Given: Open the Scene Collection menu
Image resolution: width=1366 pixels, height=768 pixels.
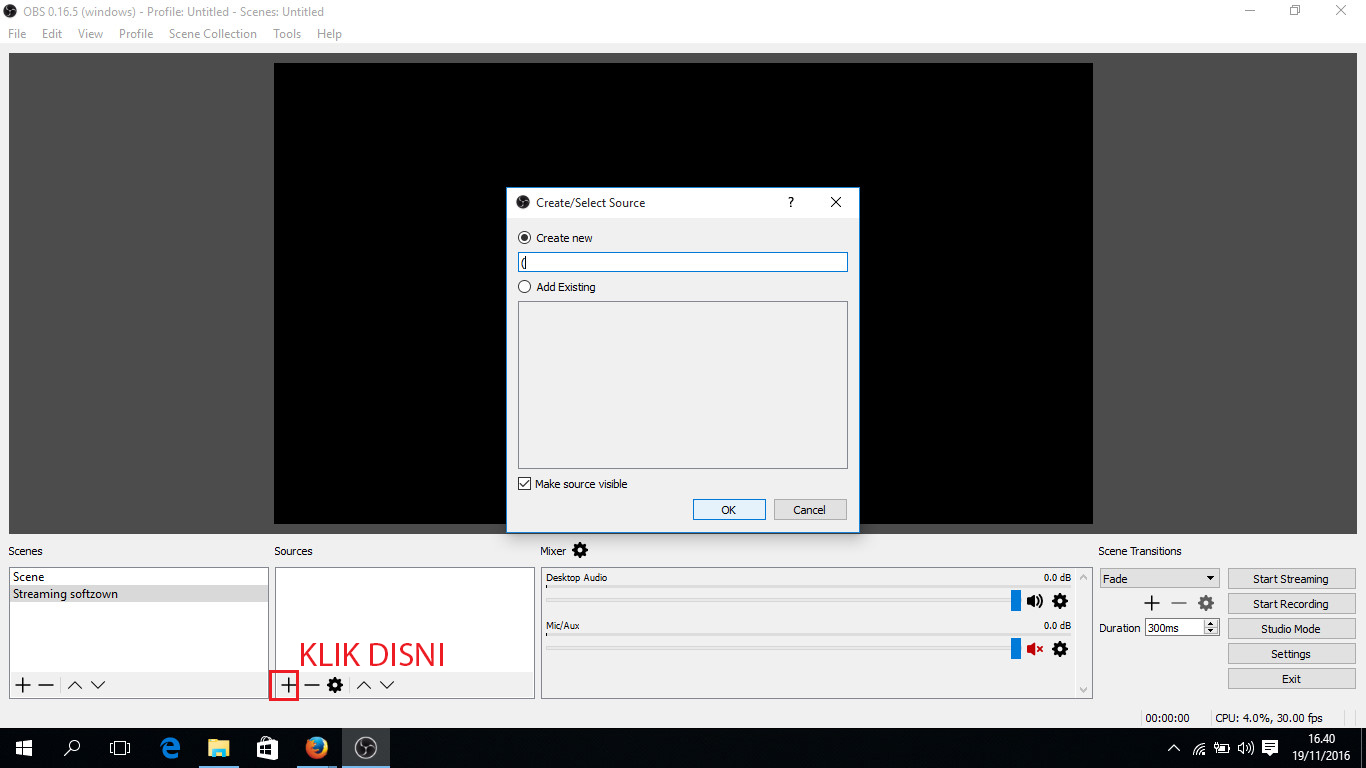Looking at the screenshot, I should 212,33.
